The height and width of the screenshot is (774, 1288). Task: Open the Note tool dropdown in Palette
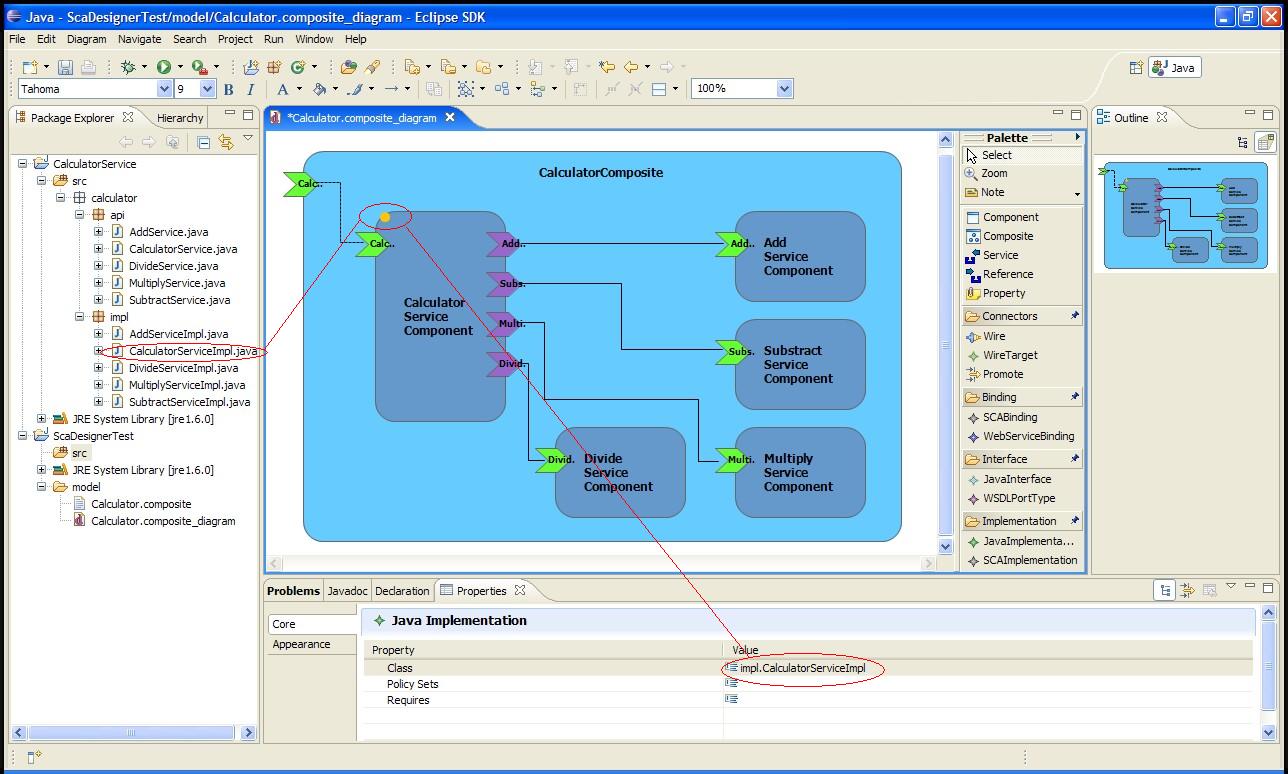(x=1077, y=193)
